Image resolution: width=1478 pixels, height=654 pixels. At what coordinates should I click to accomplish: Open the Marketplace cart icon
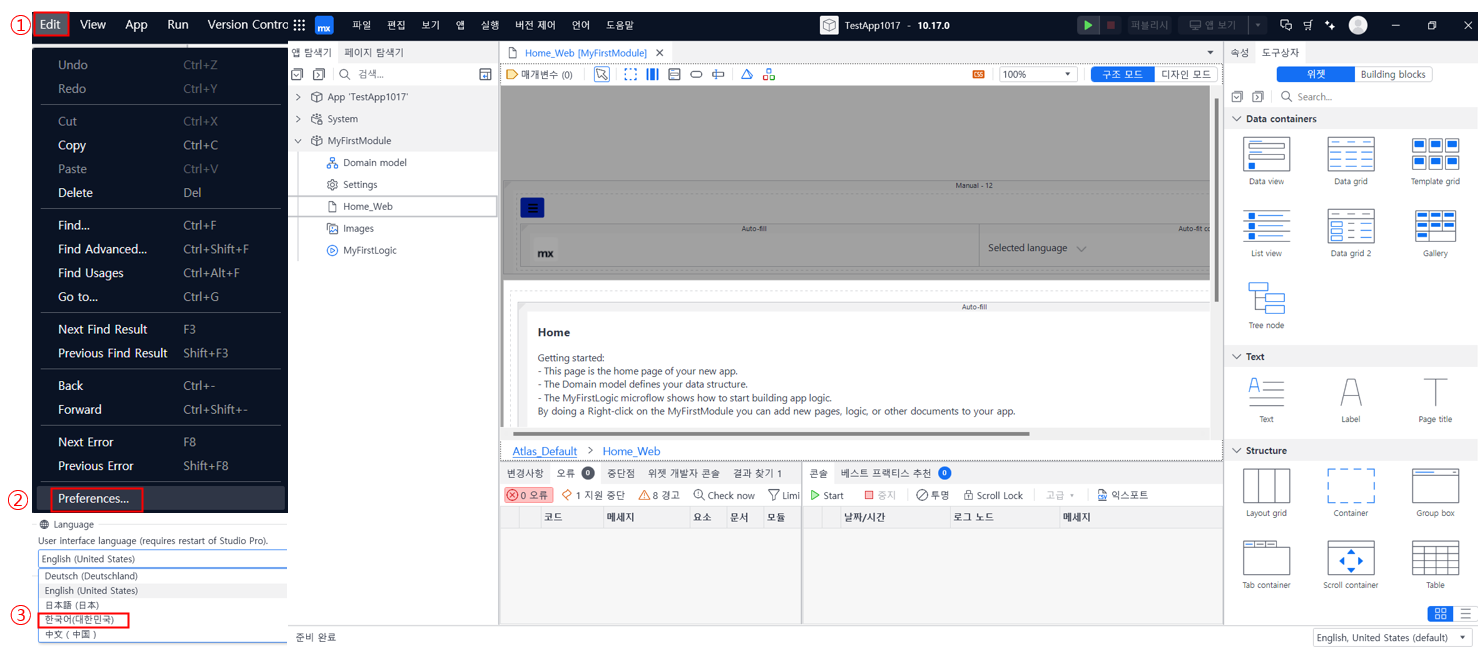(x=1308, y=25)
